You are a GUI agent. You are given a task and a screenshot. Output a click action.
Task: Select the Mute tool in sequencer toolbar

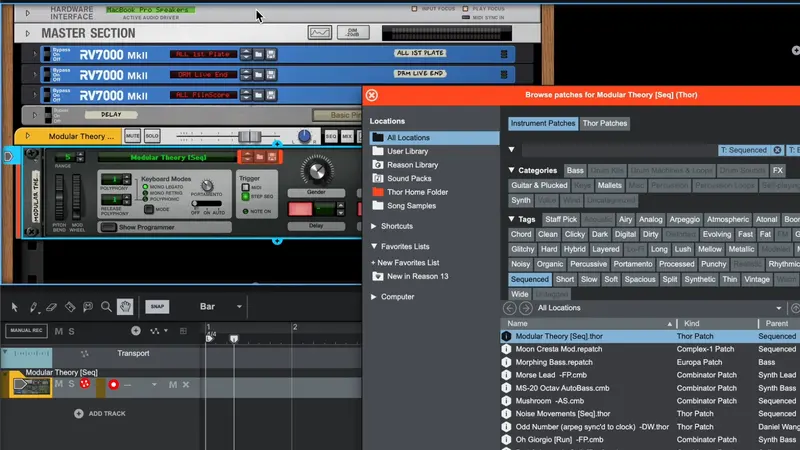pyautogui.click(x=88, y=307)
